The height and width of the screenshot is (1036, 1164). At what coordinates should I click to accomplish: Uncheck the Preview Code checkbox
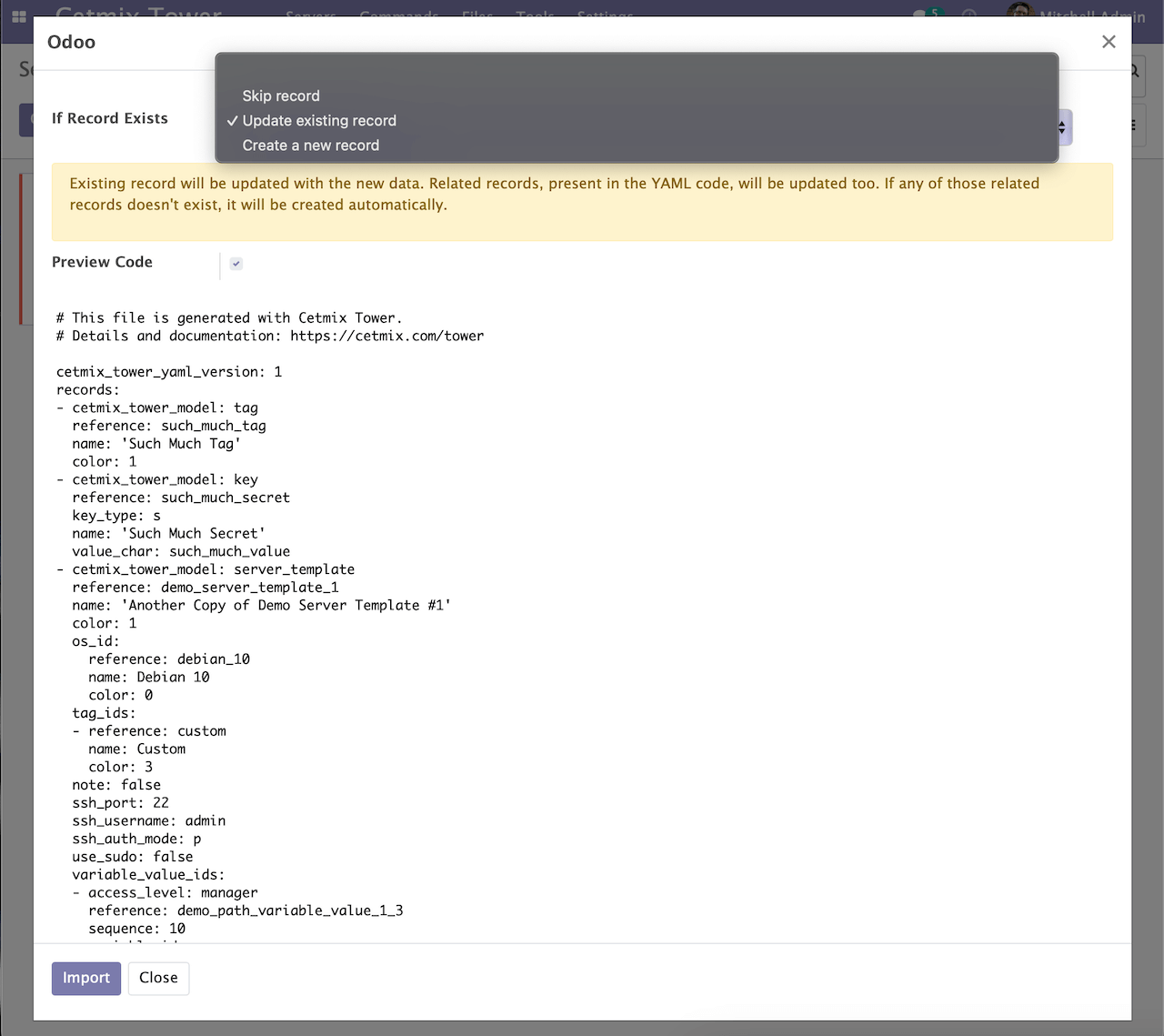(236, 264)
